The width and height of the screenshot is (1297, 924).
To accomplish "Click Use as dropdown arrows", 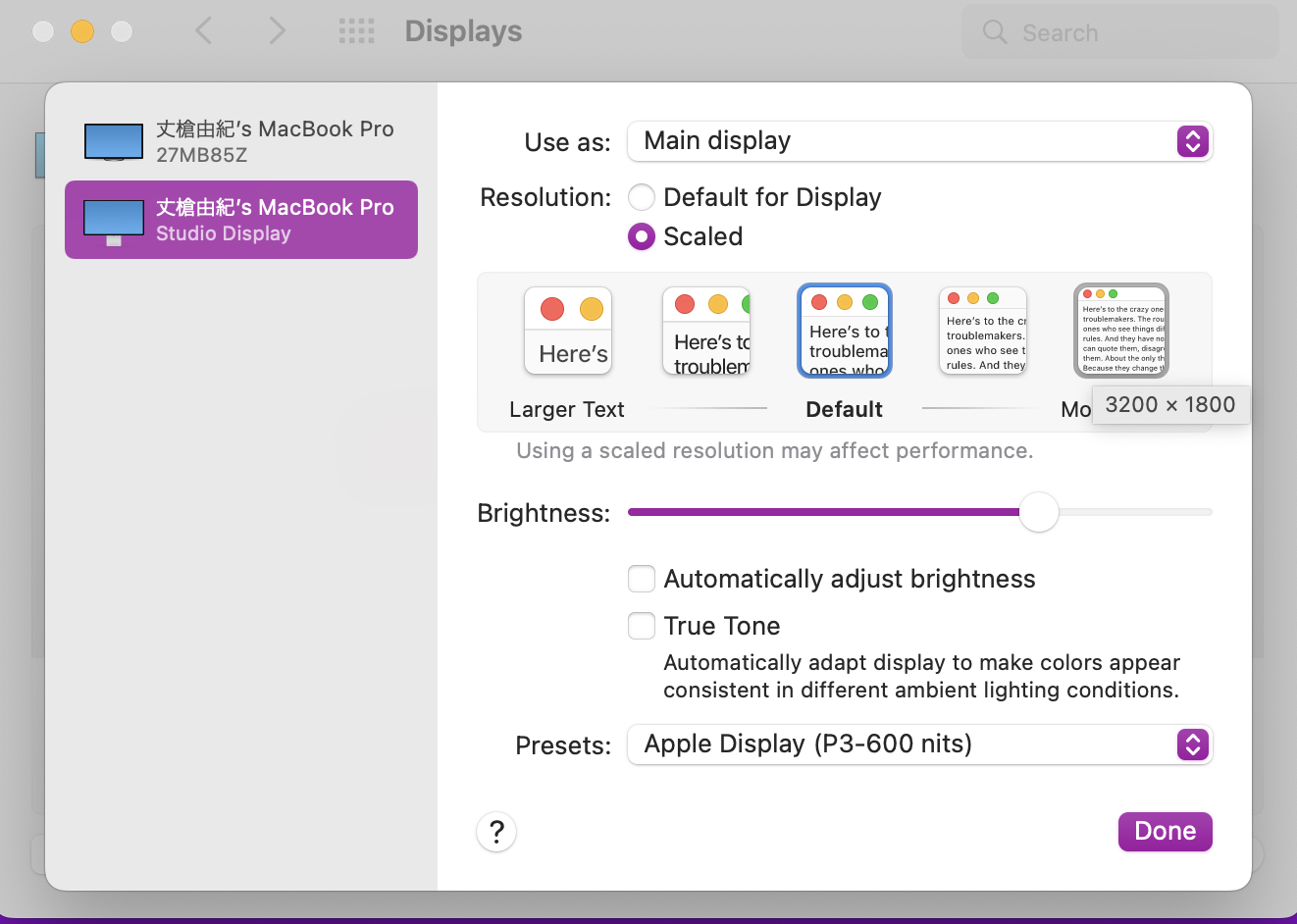I will coord(1192,141).
